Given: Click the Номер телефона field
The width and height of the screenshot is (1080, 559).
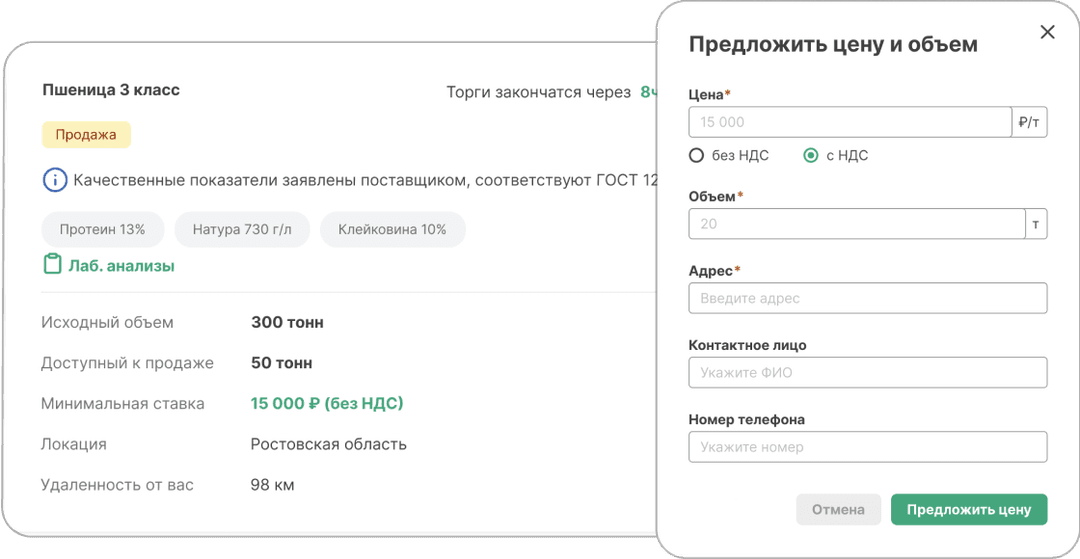Looking at the screenshot, I should [867, 446].
